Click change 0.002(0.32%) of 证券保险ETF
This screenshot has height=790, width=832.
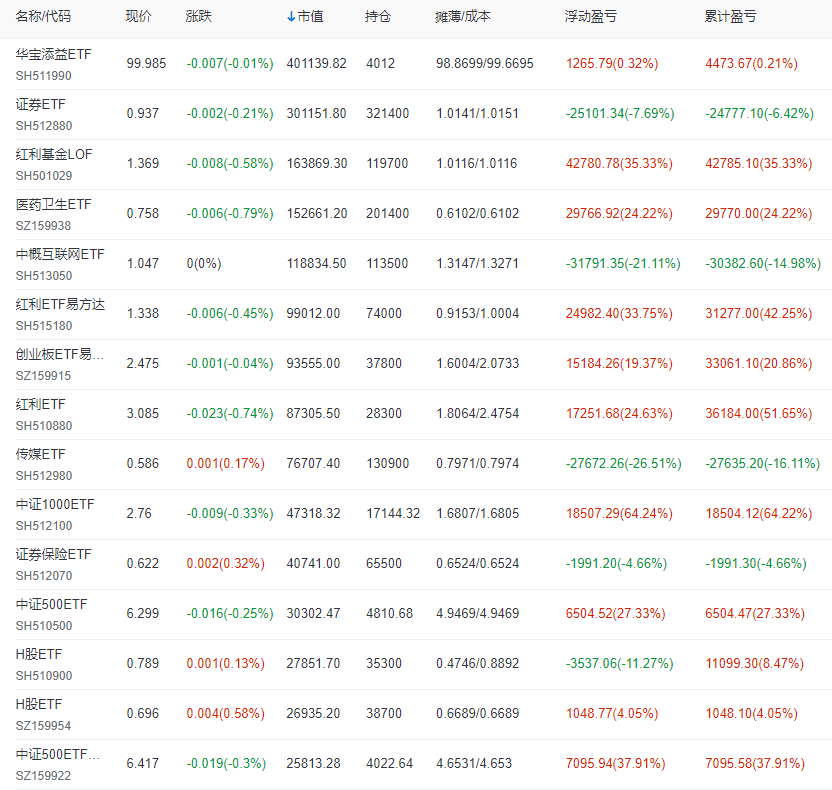click(x=226, y=563)
